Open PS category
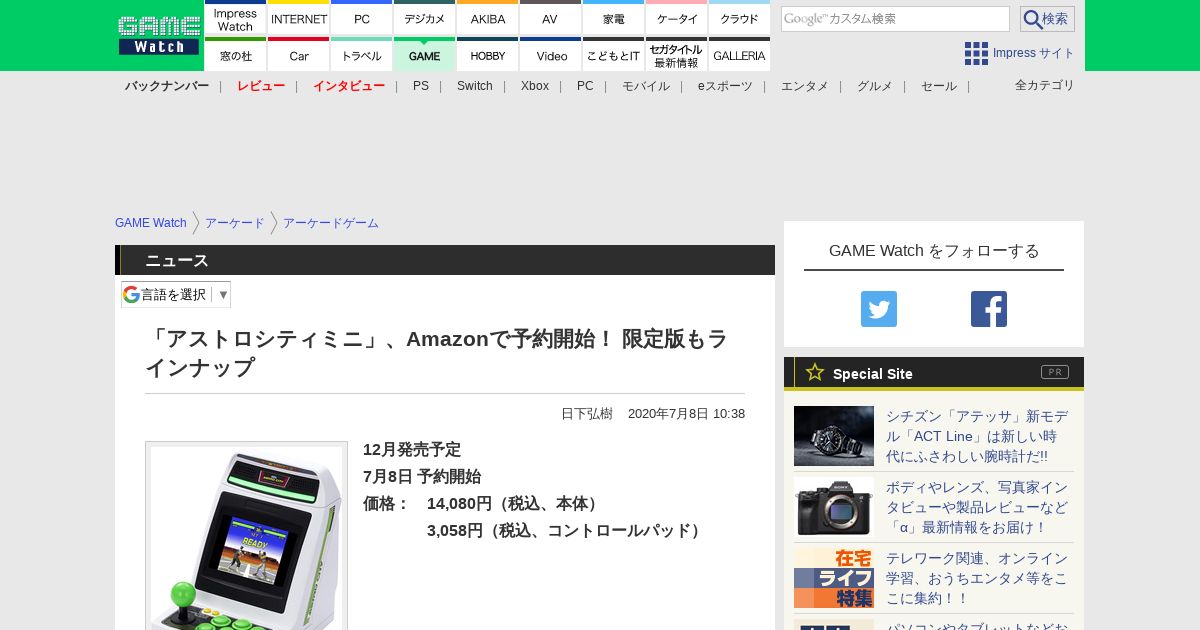Image resolution: width=1200 pixels, height=630 pixels. pos(421,86)
